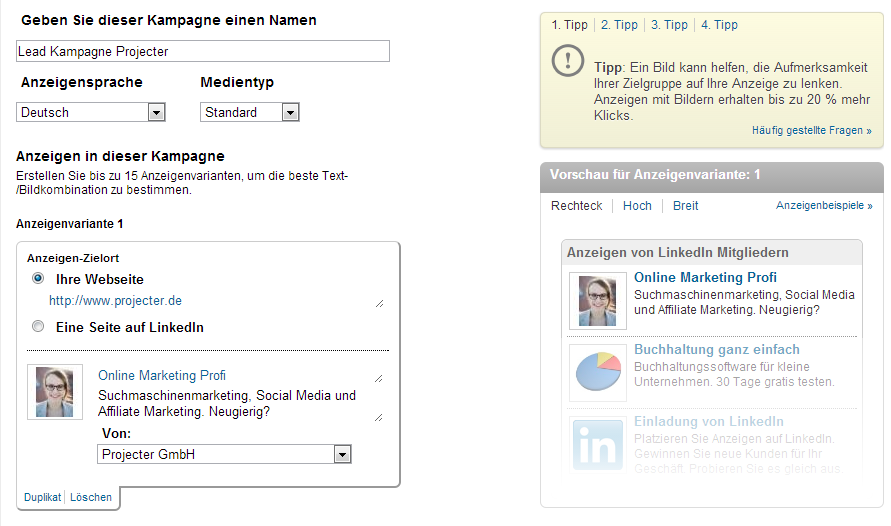891x526 pixels.
Task: Open the Von: Projecter GmbH dropdown
Action: point(224,454)
